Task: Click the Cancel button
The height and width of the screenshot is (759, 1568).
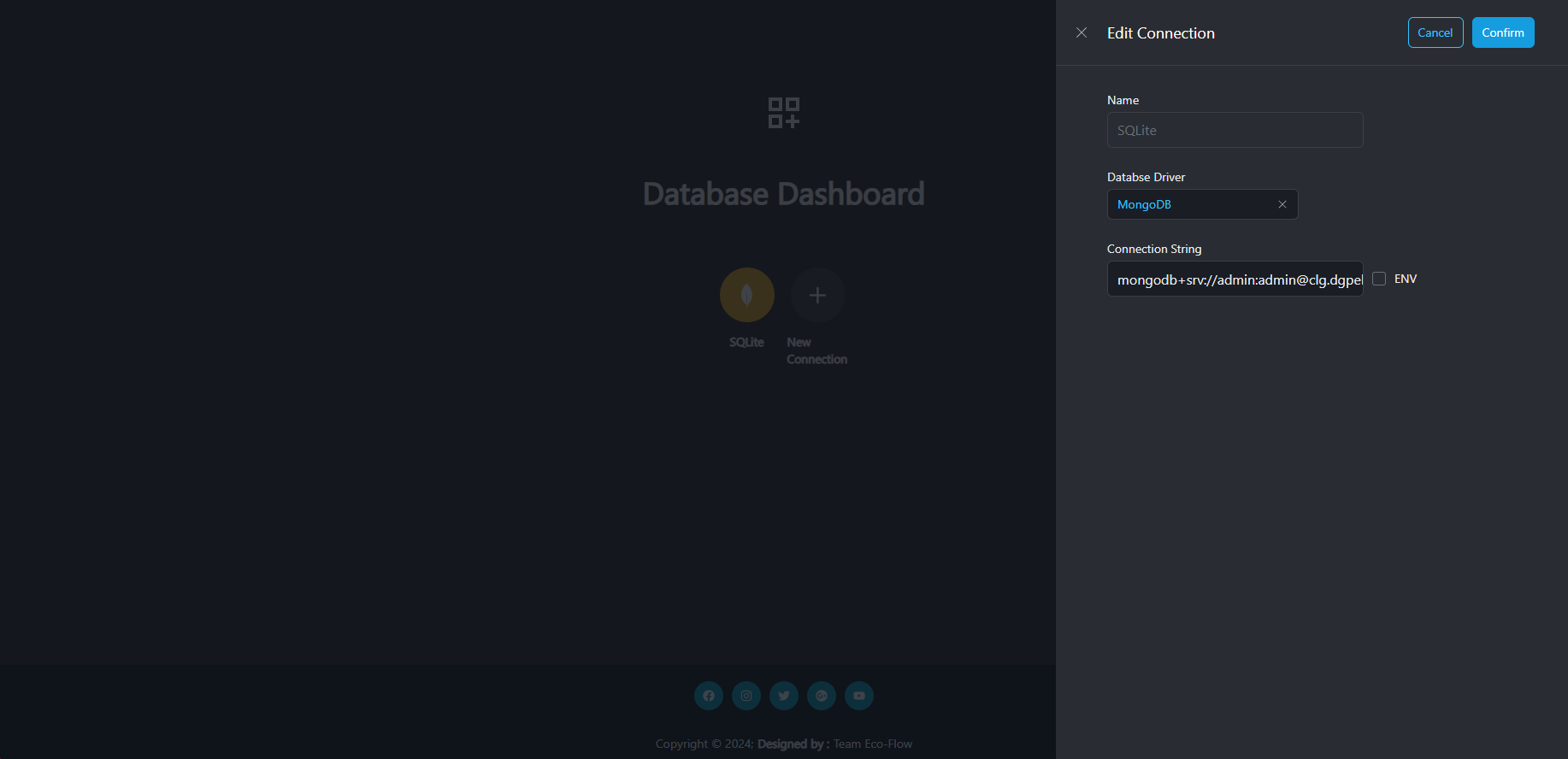Action: click(1435, 32)
